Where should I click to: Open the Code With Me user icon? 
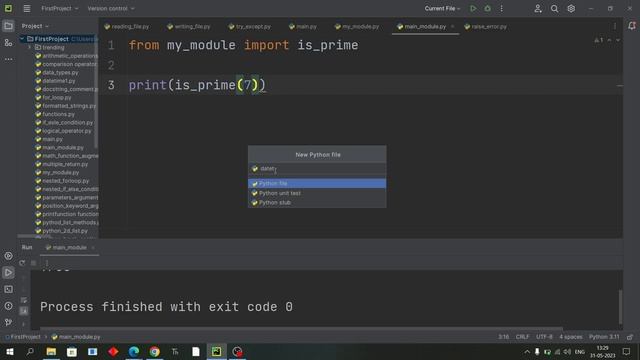(x=538, y=8)
